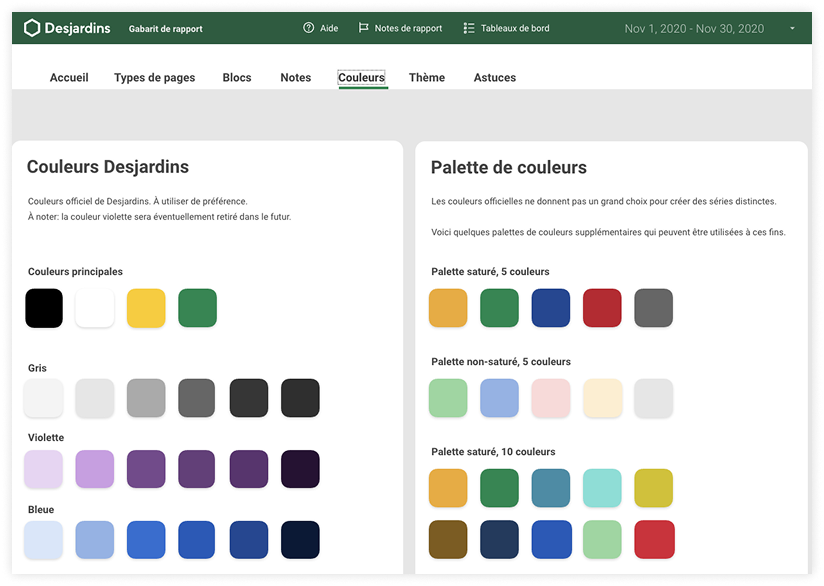Click the Gabarit de rapport label
This screenshot has height=586, width=824.
pyautogui.click(x=164, y=29)
